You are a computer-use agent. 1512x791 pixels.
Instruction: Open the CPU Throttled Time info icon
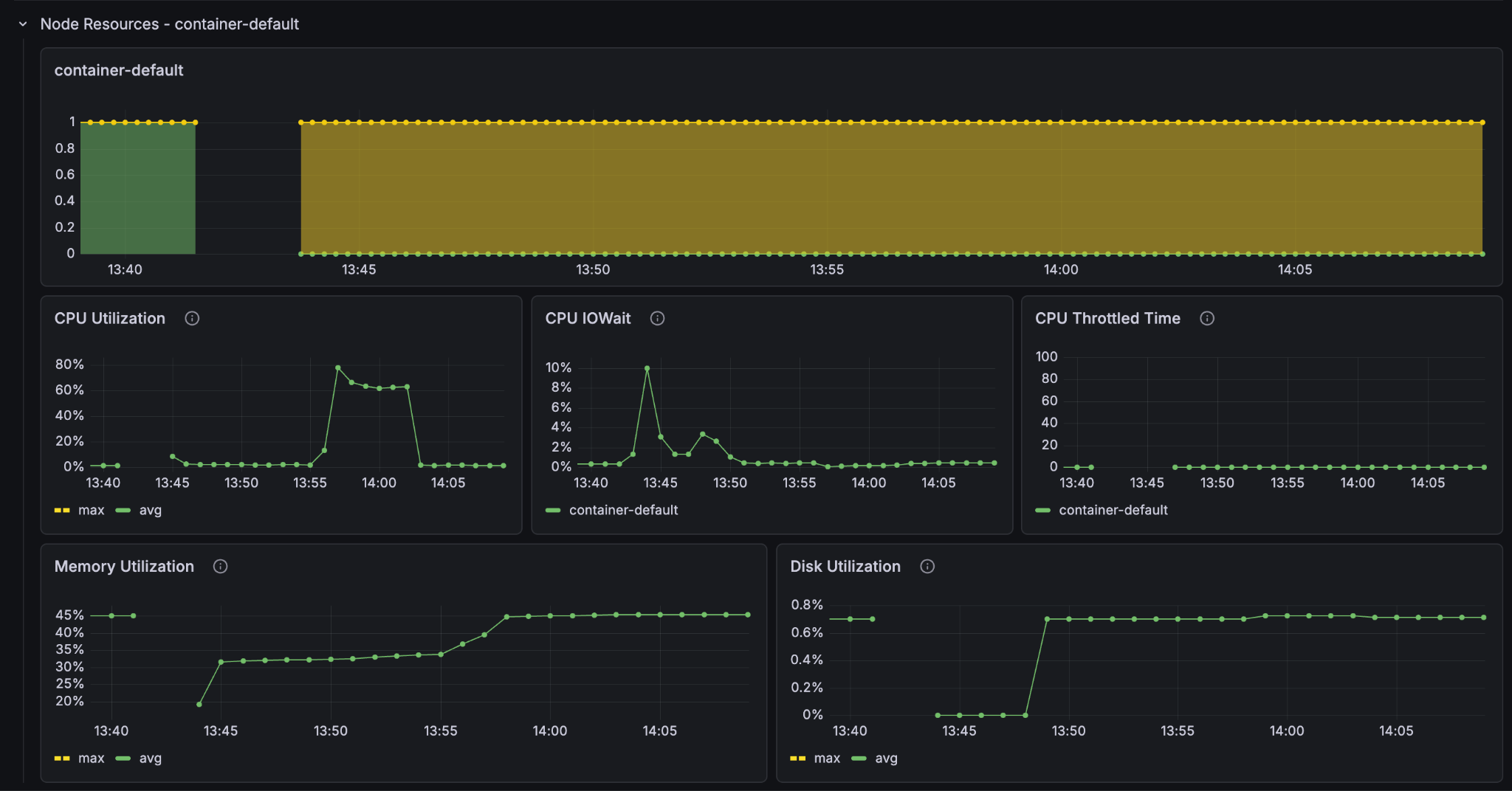point(1207,318)
